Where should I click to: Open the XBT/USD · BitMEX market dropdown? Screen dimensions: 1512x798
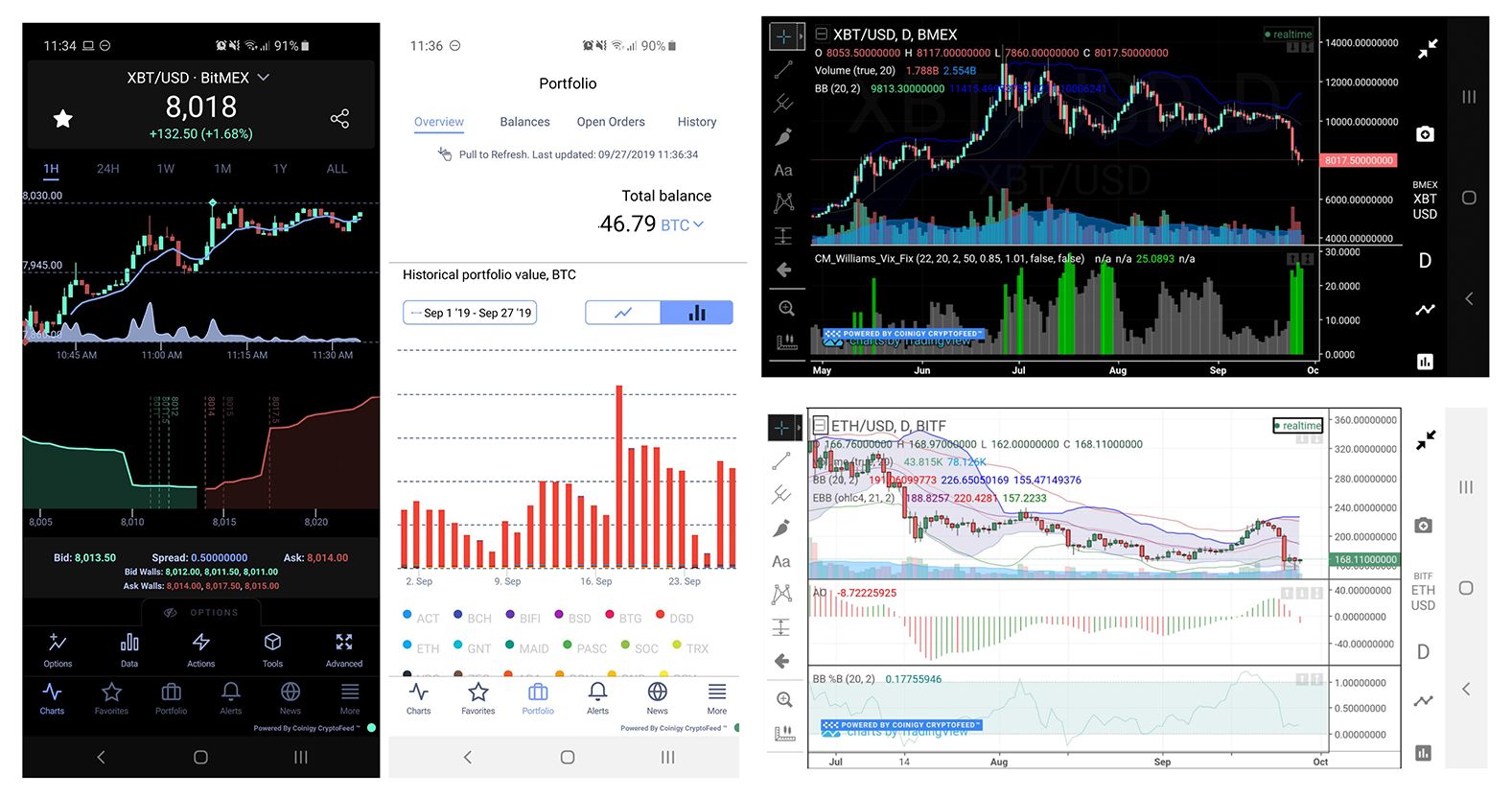[198, 78]
